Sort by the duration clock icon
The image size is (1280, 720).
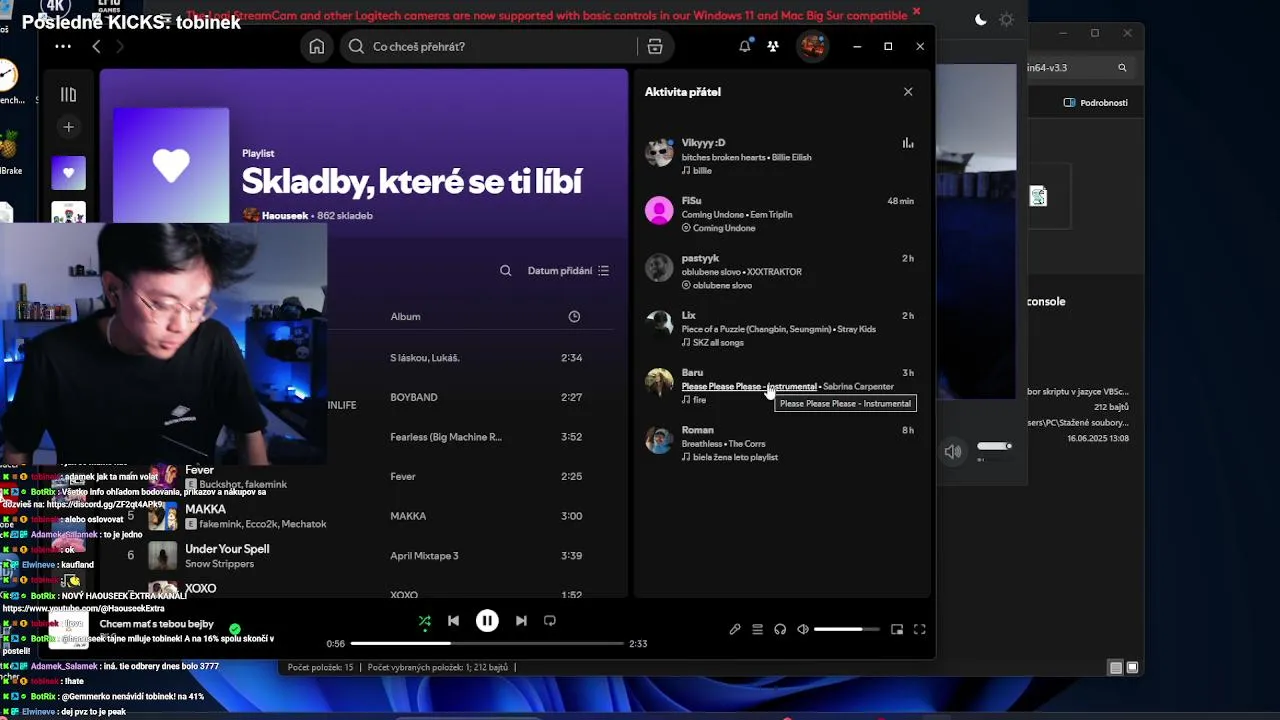(574, 317)
